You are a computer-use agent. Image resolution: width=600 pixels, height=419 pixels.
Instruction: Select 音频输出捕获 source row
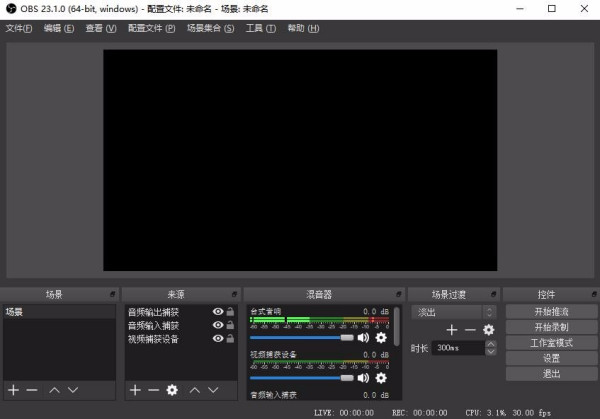pyautogui.click(x=181, y=312)
